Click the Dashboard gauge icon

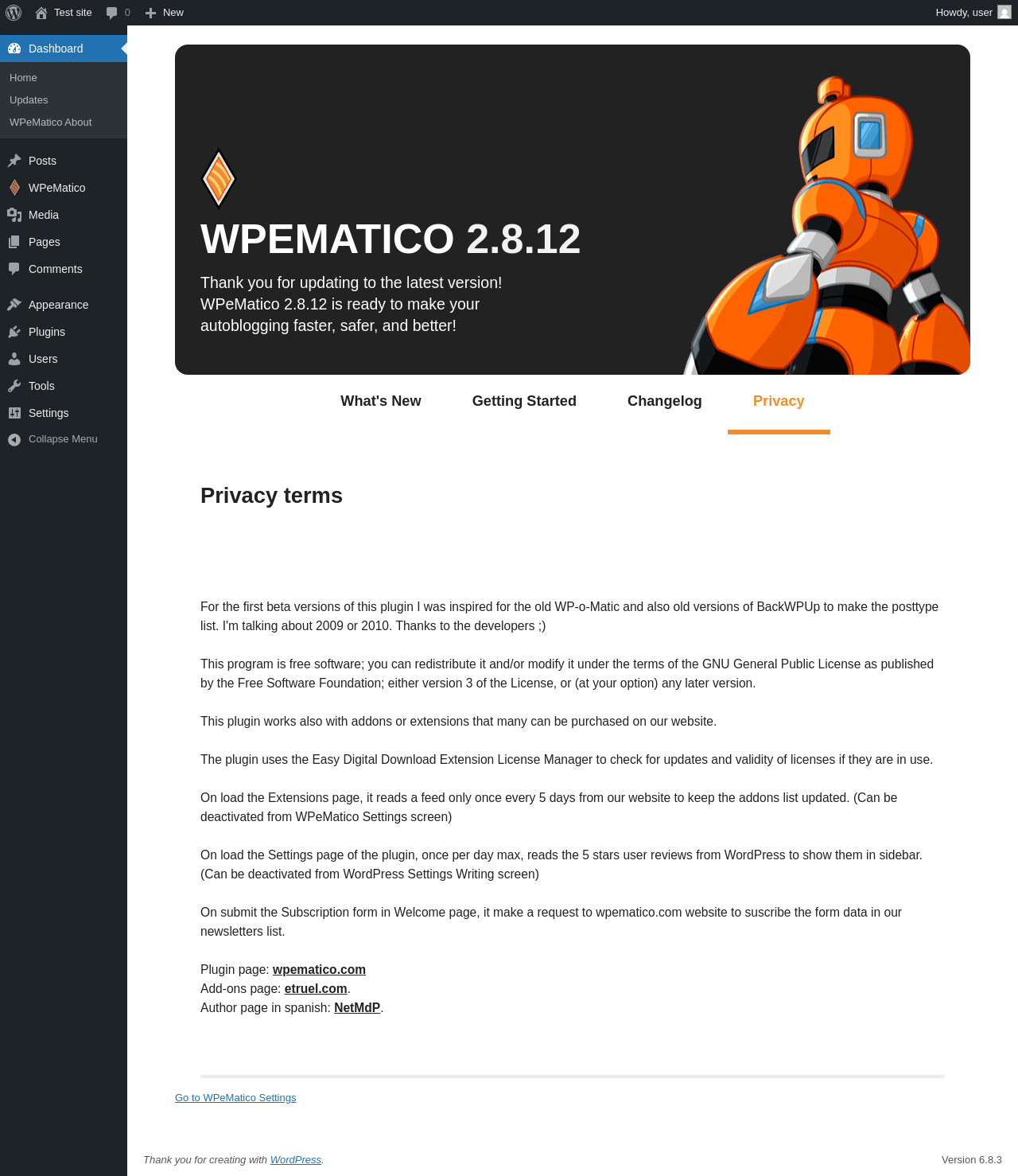tap(14, 49)
